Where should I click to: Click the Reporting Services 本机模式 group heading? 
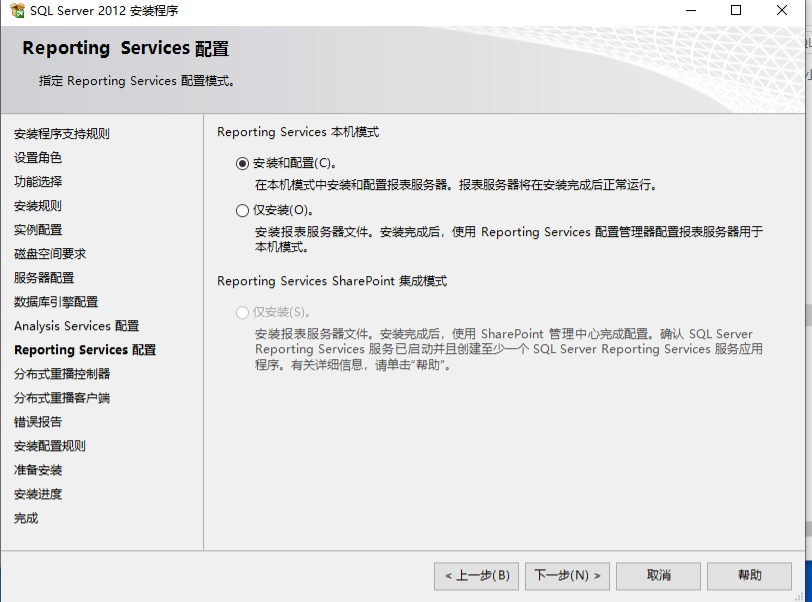298,132
